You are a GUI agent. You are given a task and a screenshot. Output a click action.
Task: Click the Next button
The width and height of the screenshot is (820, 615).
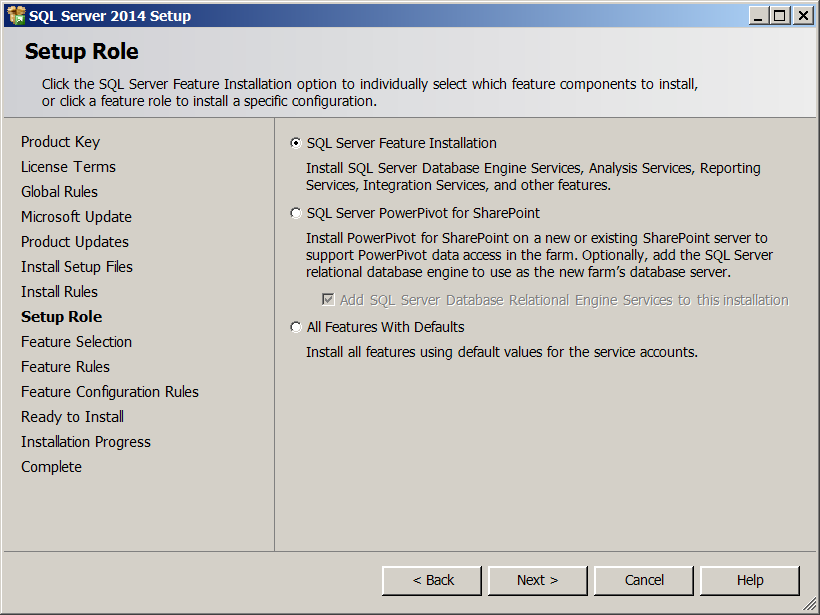coord(537,580)
